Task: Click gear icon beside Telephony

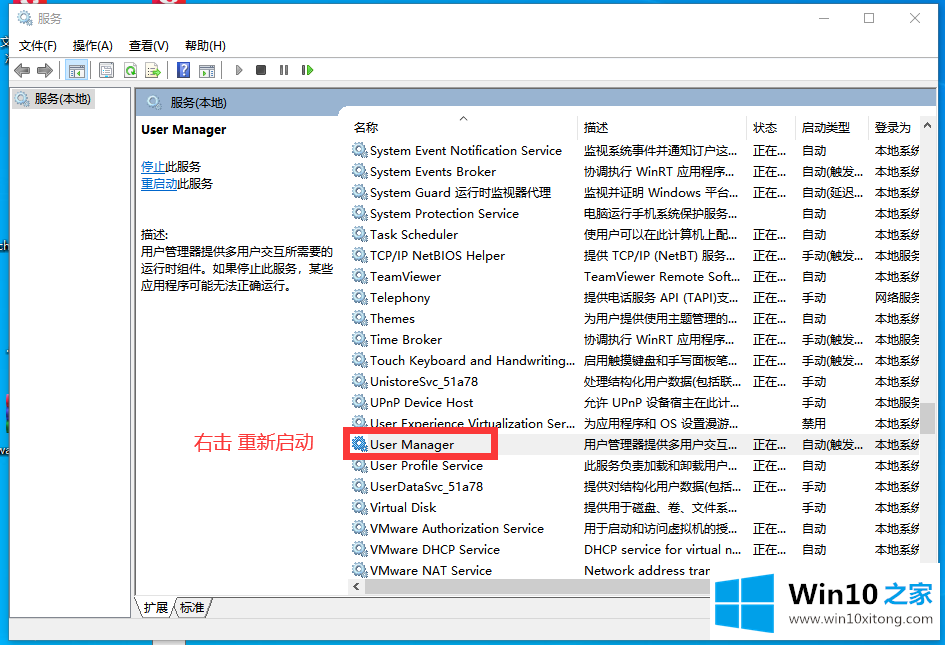Action: click(x=360, y=297)
